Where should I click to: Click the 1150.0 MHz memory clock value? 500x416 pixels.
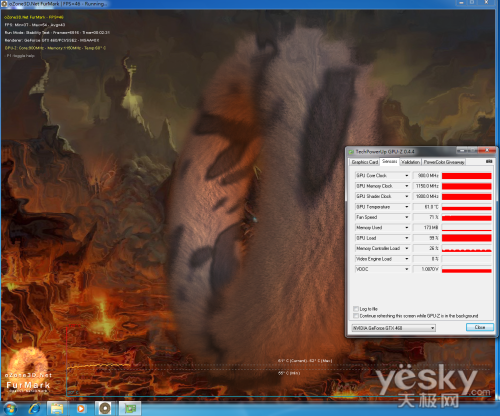427,186
